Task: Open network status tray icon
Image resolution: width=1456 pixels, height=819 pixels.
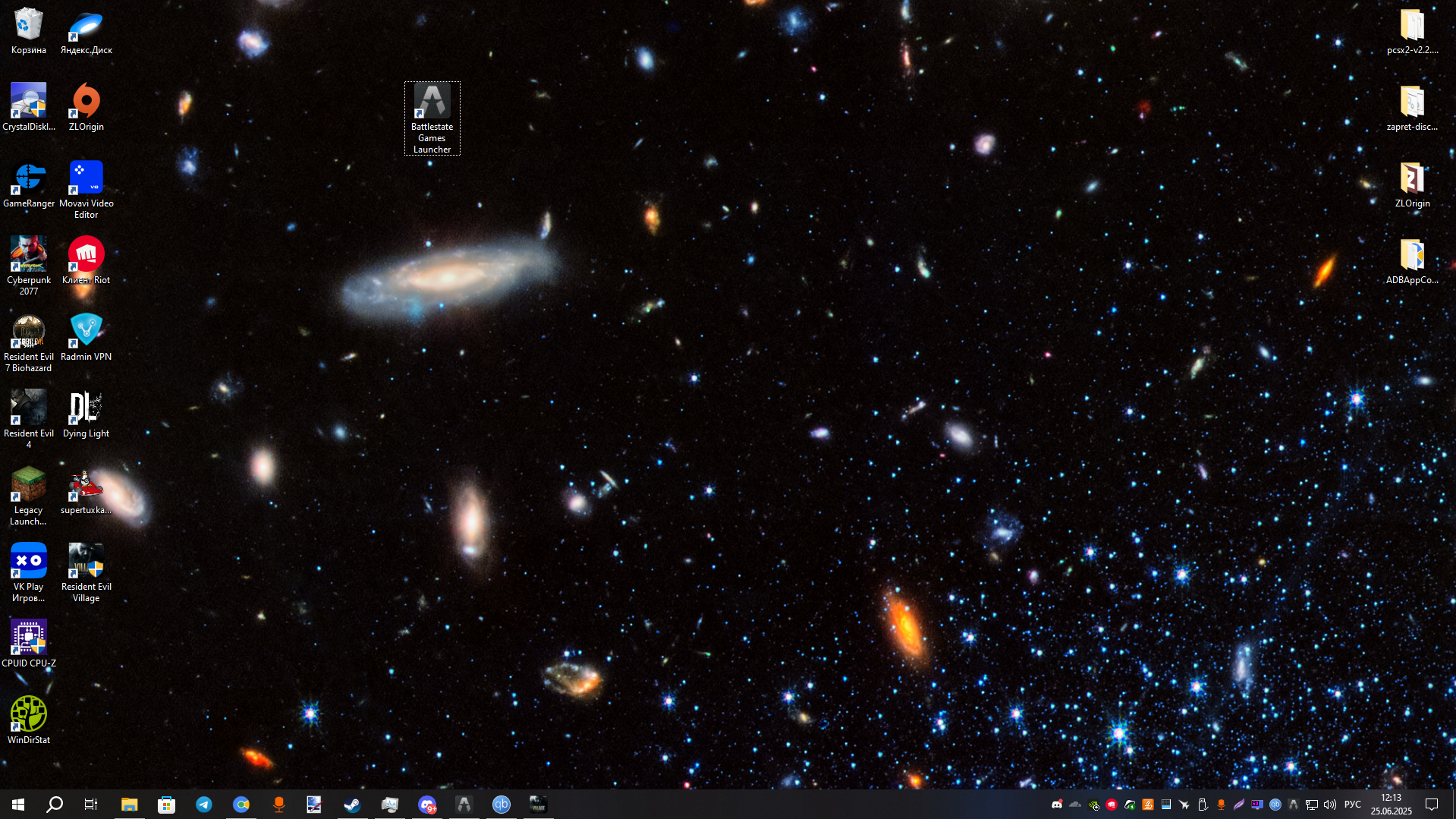Action: click(x=1312, y=805)
